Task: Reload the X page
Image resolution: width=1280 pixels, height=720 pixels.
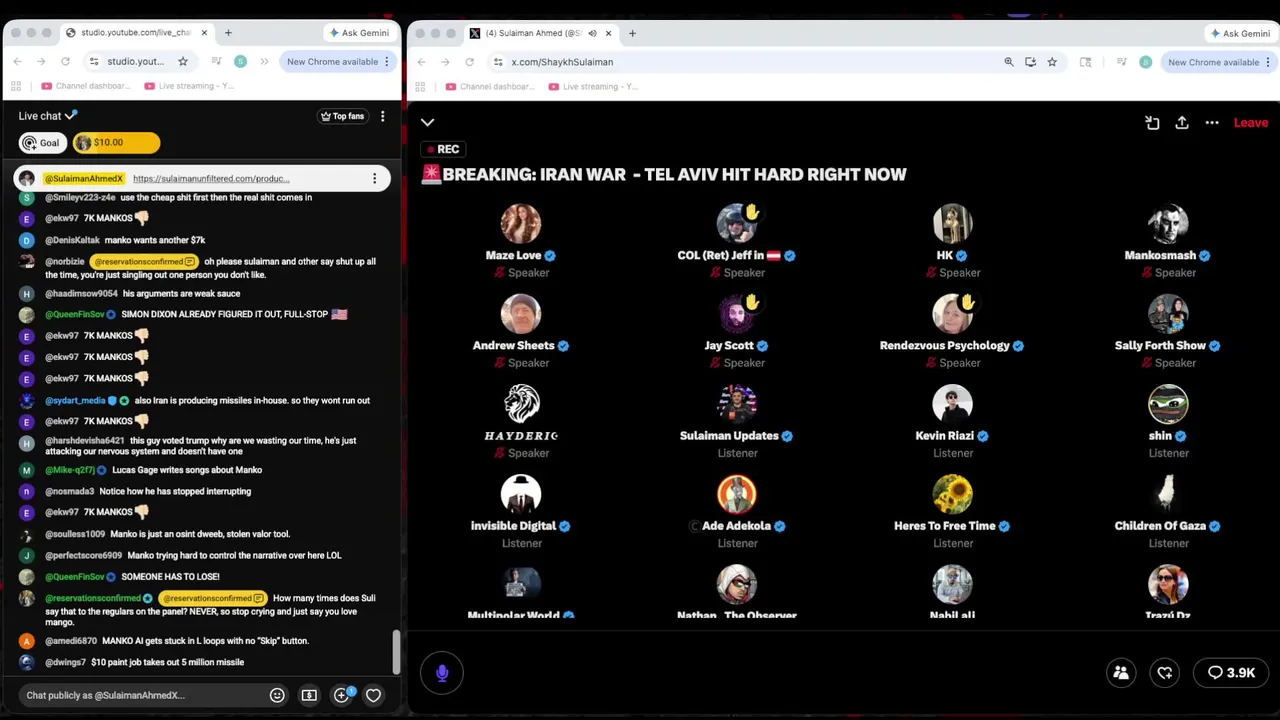Action: [469, 62]
